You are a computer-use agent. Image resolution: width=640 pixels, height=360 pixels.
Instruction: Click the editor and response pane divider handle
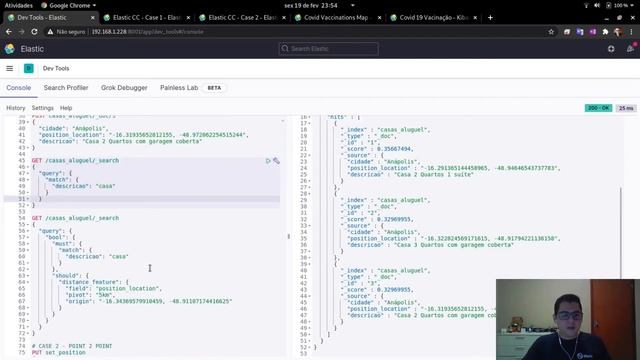coord(289,236)
